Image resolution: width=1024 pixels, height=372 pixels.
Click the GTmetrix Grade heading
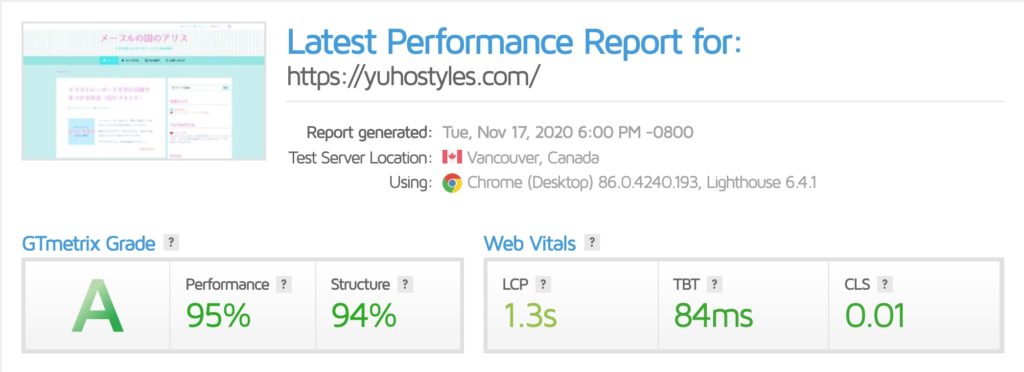(89, 243)
